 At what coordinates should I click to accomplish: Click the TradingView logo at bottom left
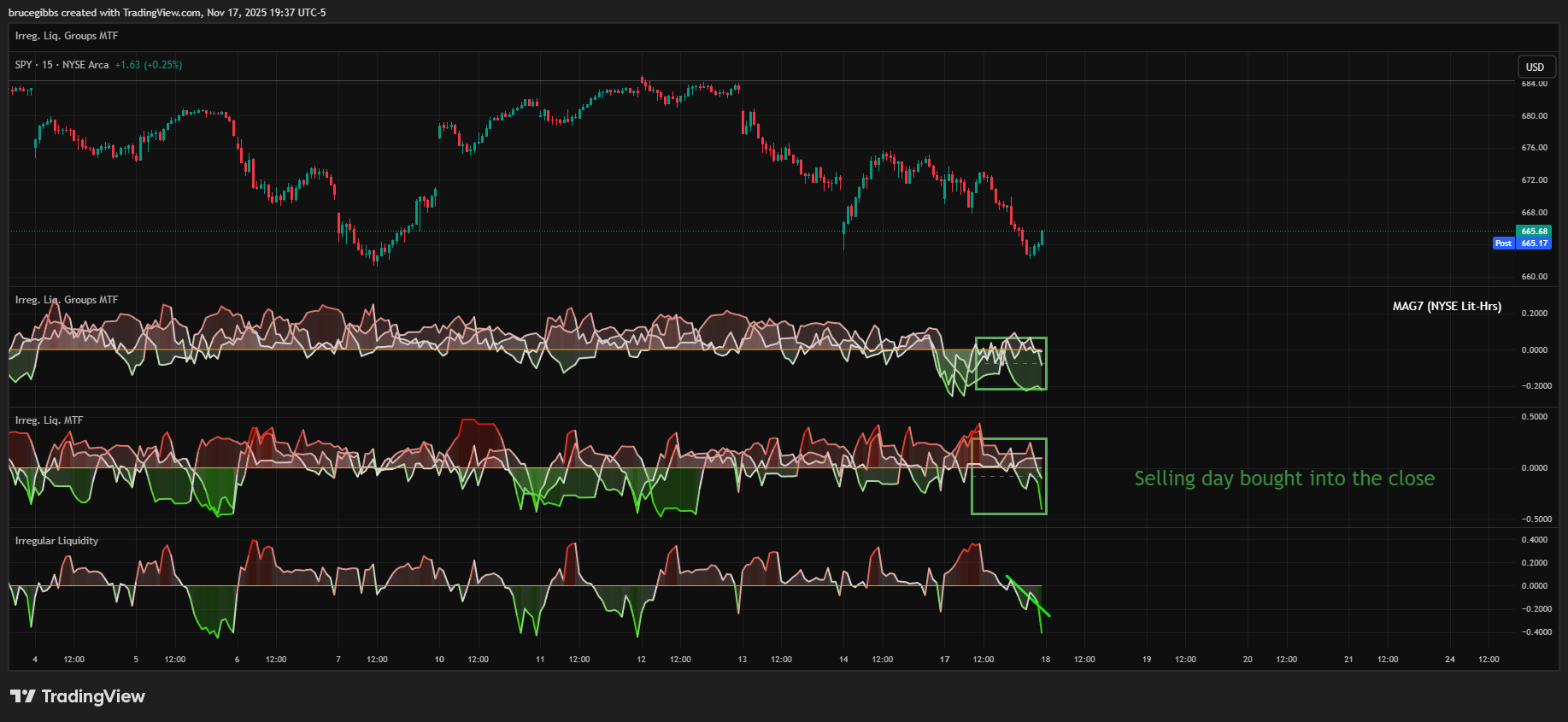[x=77, y=696]
